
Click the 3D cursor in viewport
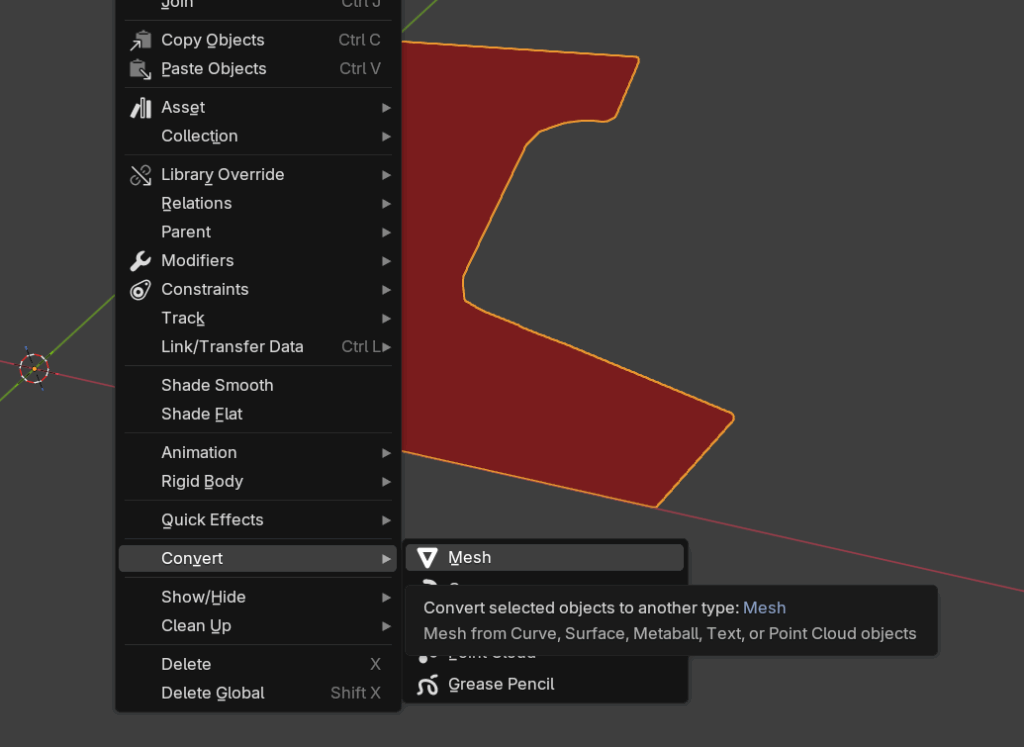coord(34,369)
